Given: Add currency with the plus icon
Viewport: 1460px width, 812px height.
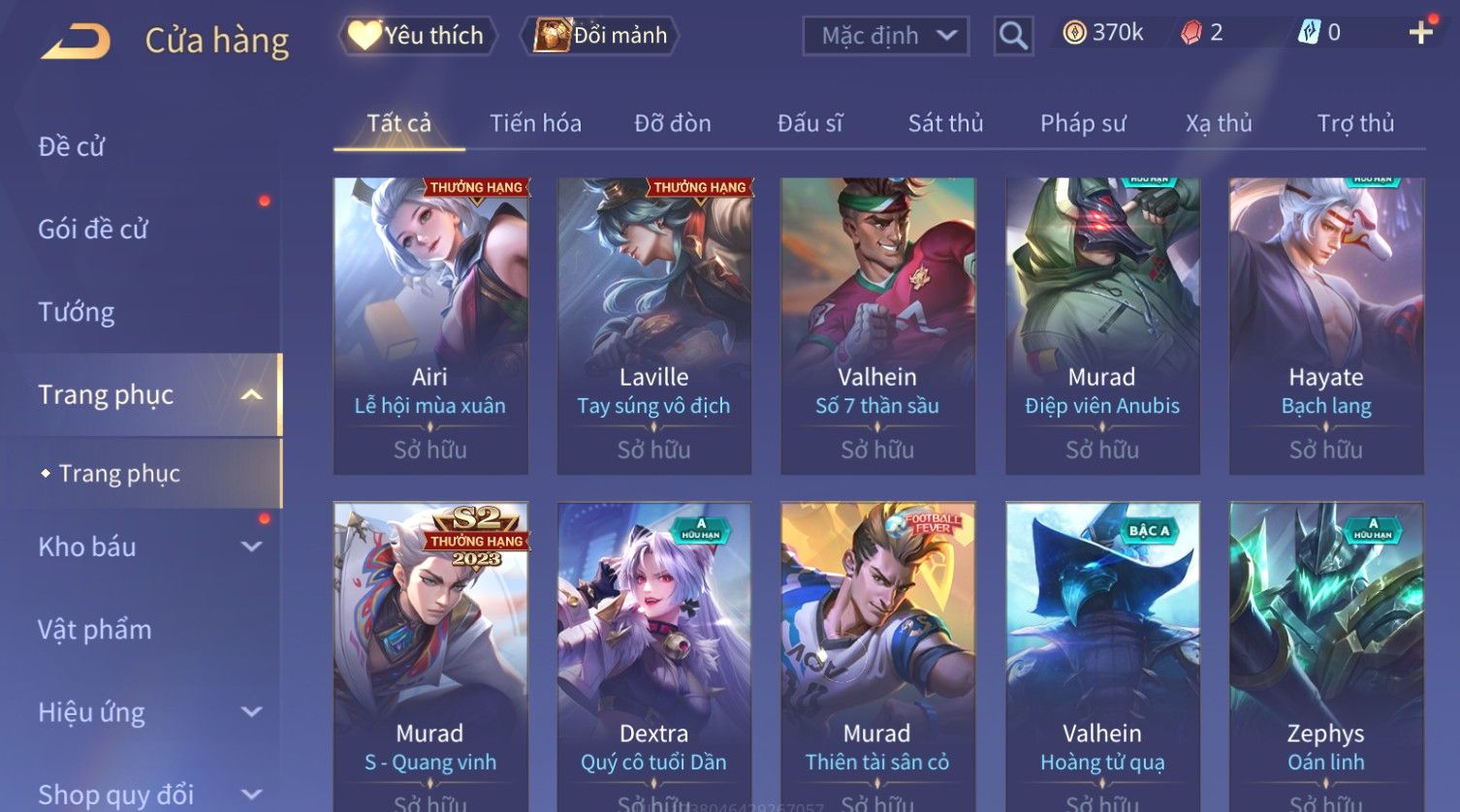Looking at the screenshot, I should pos(1420,33).
